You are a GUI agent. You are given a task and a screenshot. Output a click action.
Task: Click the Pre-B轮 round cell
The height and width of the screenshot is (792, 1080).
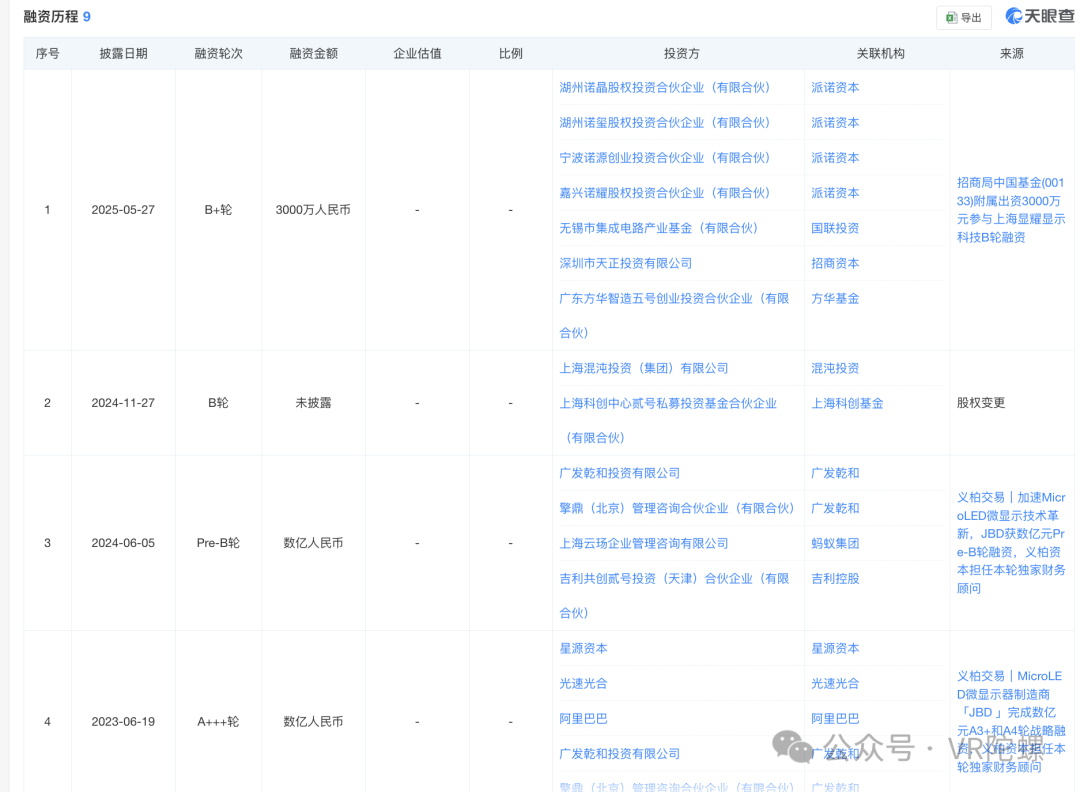[x=218, y=543]
